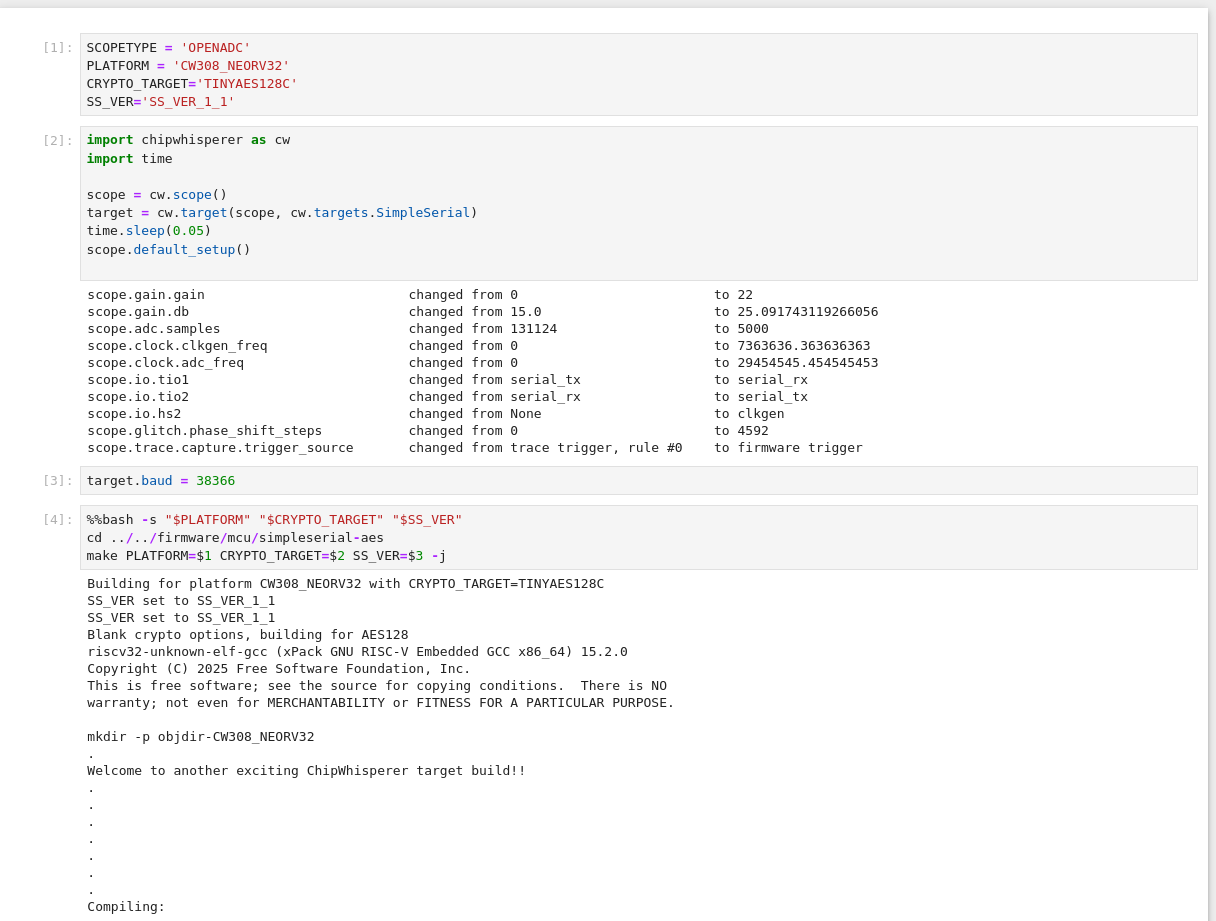The height and width of the screenshot is (921, 1216).
Task: Click the [4]: cell prompt
Action: click(57, 519)
